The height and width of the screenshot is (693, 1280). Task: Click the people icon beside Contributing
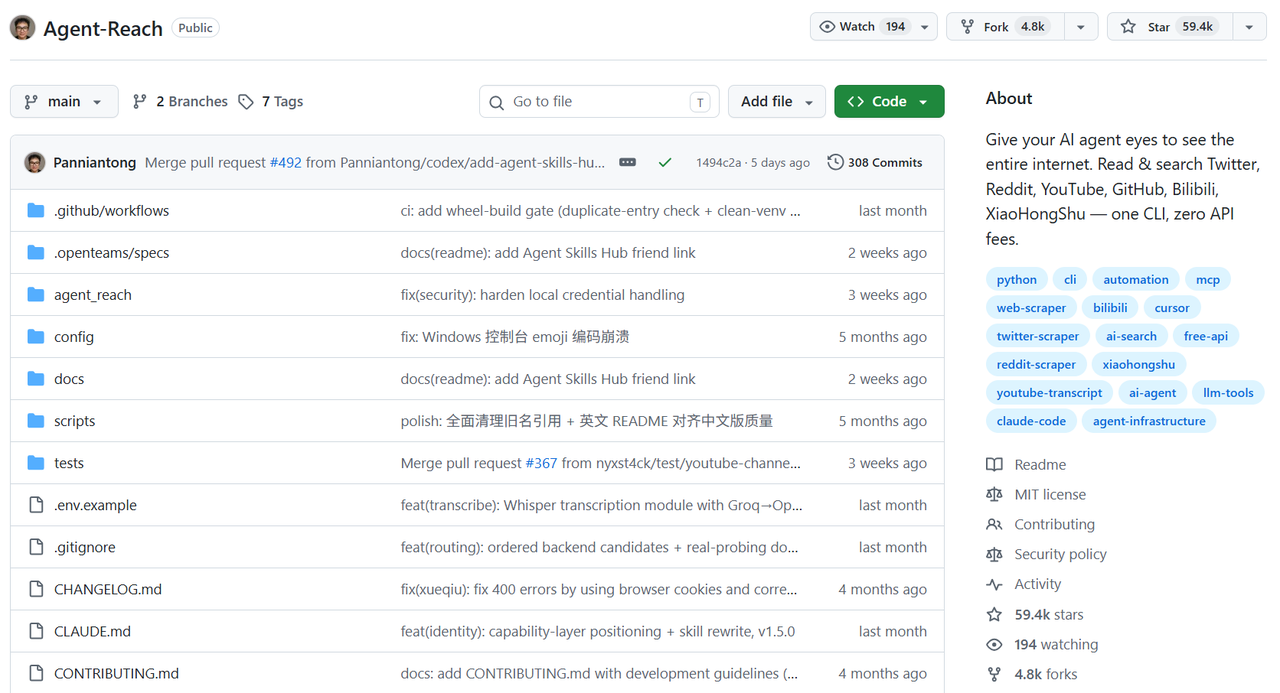[994, 524]
